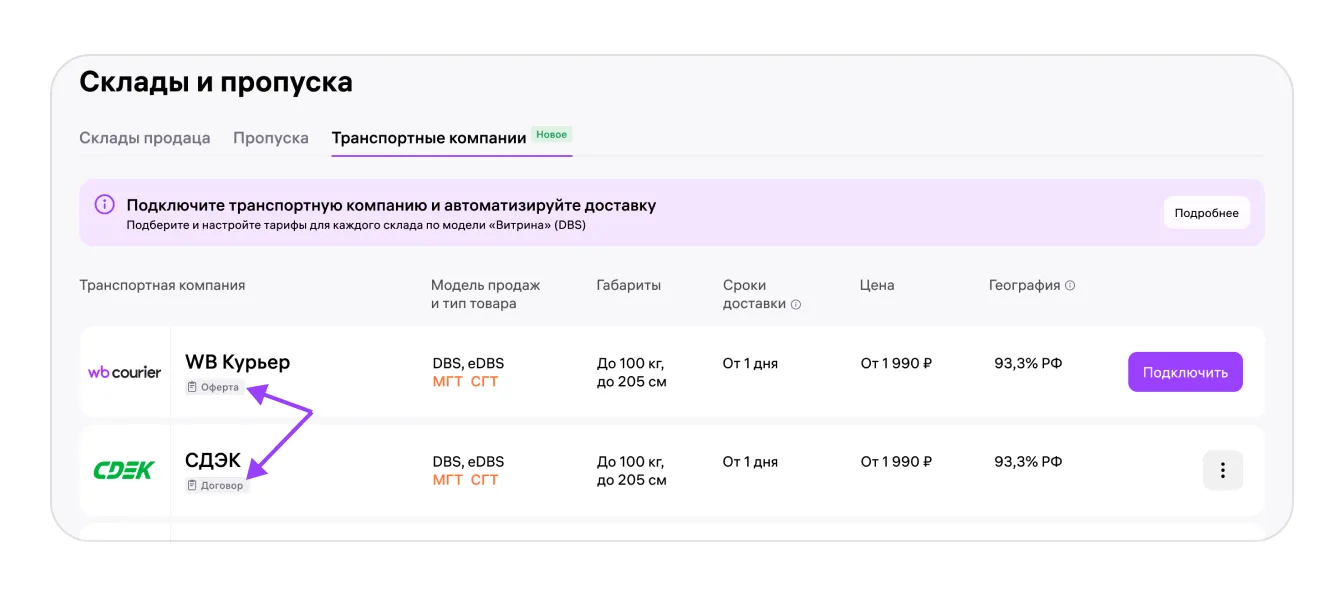Click Подключить for WB Курьер

[1185, 372]
